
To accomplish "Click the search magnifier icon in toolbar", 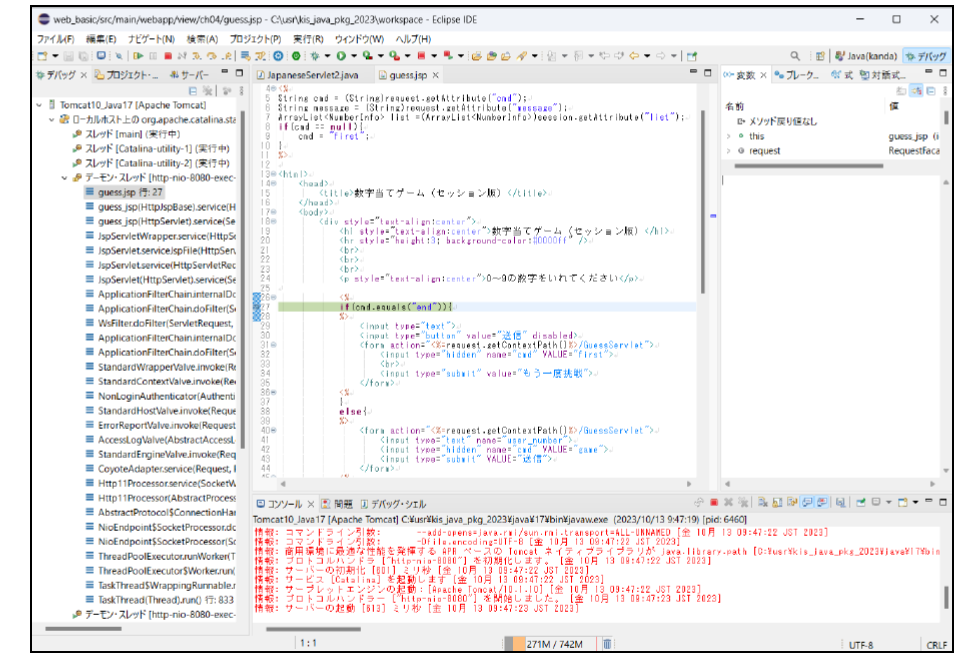I will (795, 56).
